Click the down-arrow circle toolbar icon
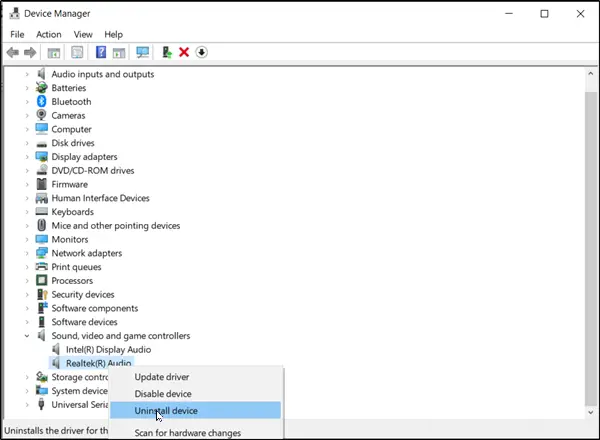 pos(201,52)
